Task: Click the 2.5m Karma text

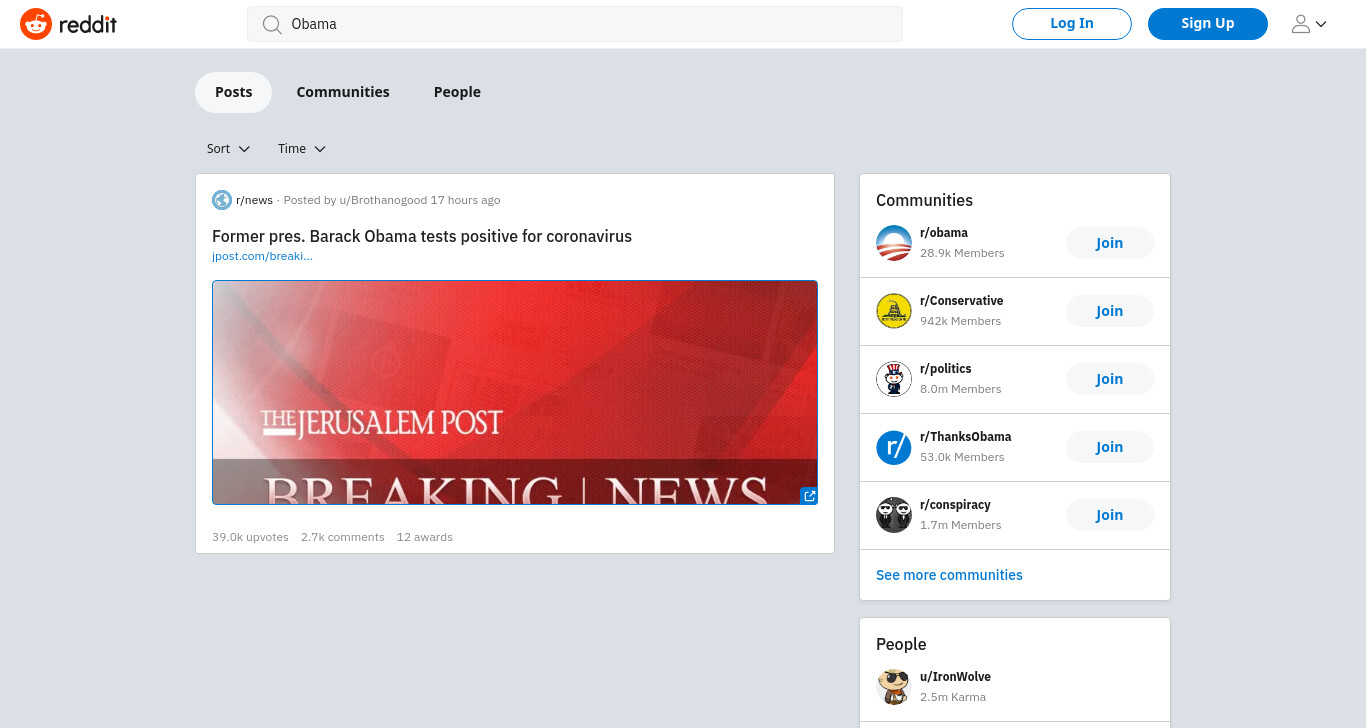Action: [x=953, y=697]
